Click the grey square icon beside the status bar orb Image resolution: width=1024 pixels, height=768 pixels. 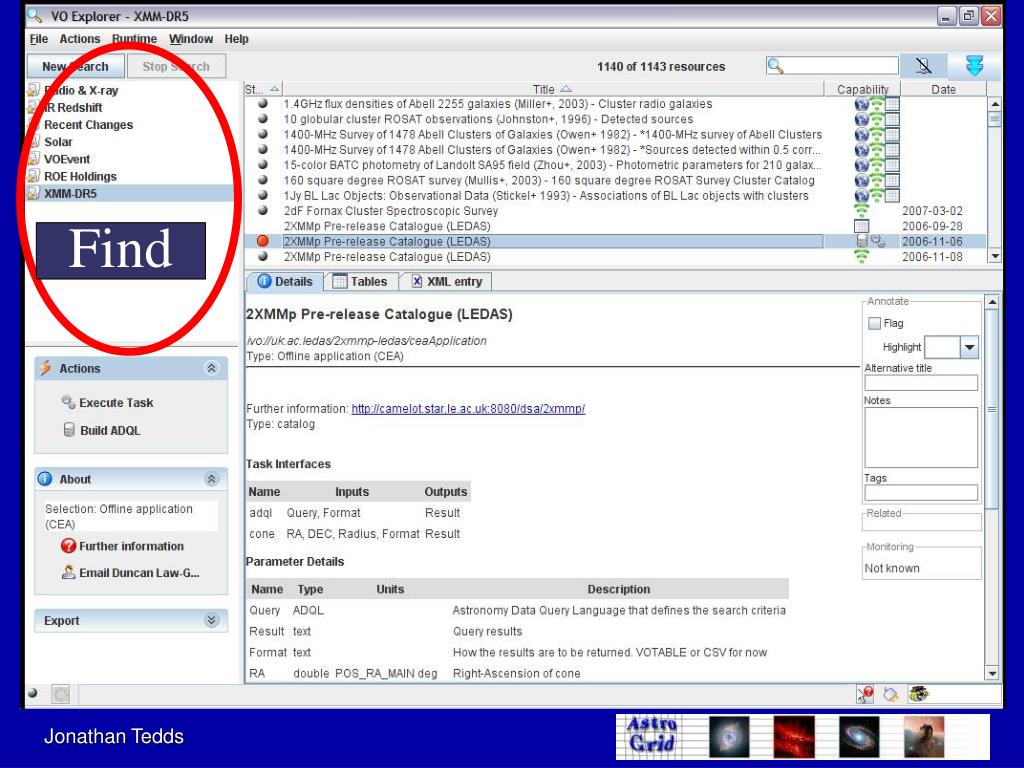tap(60, 694)
